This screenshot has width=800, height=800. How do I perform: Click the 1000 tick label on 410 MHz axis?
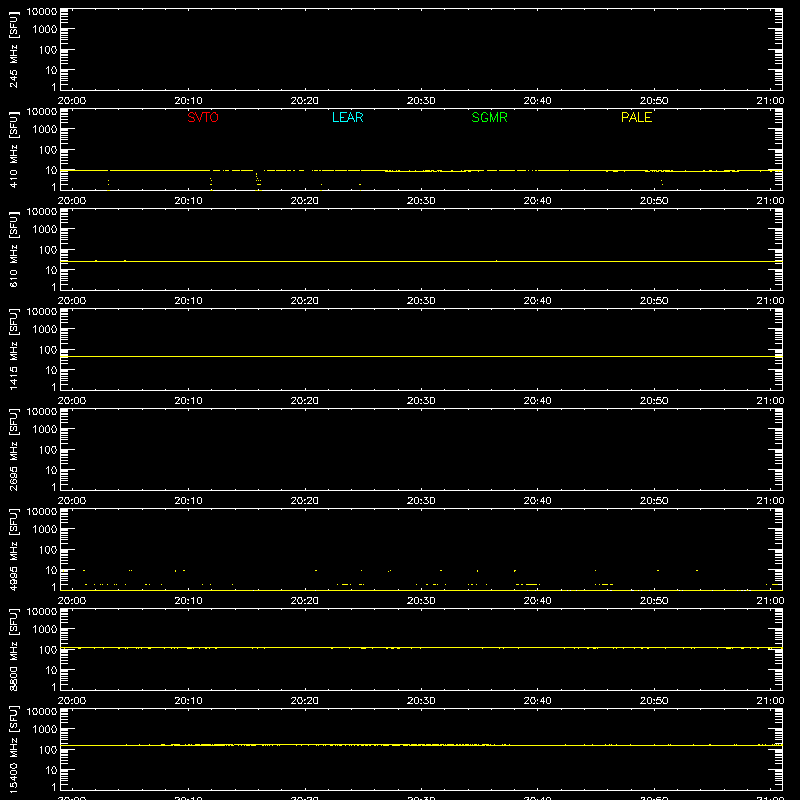coord(45,129)
